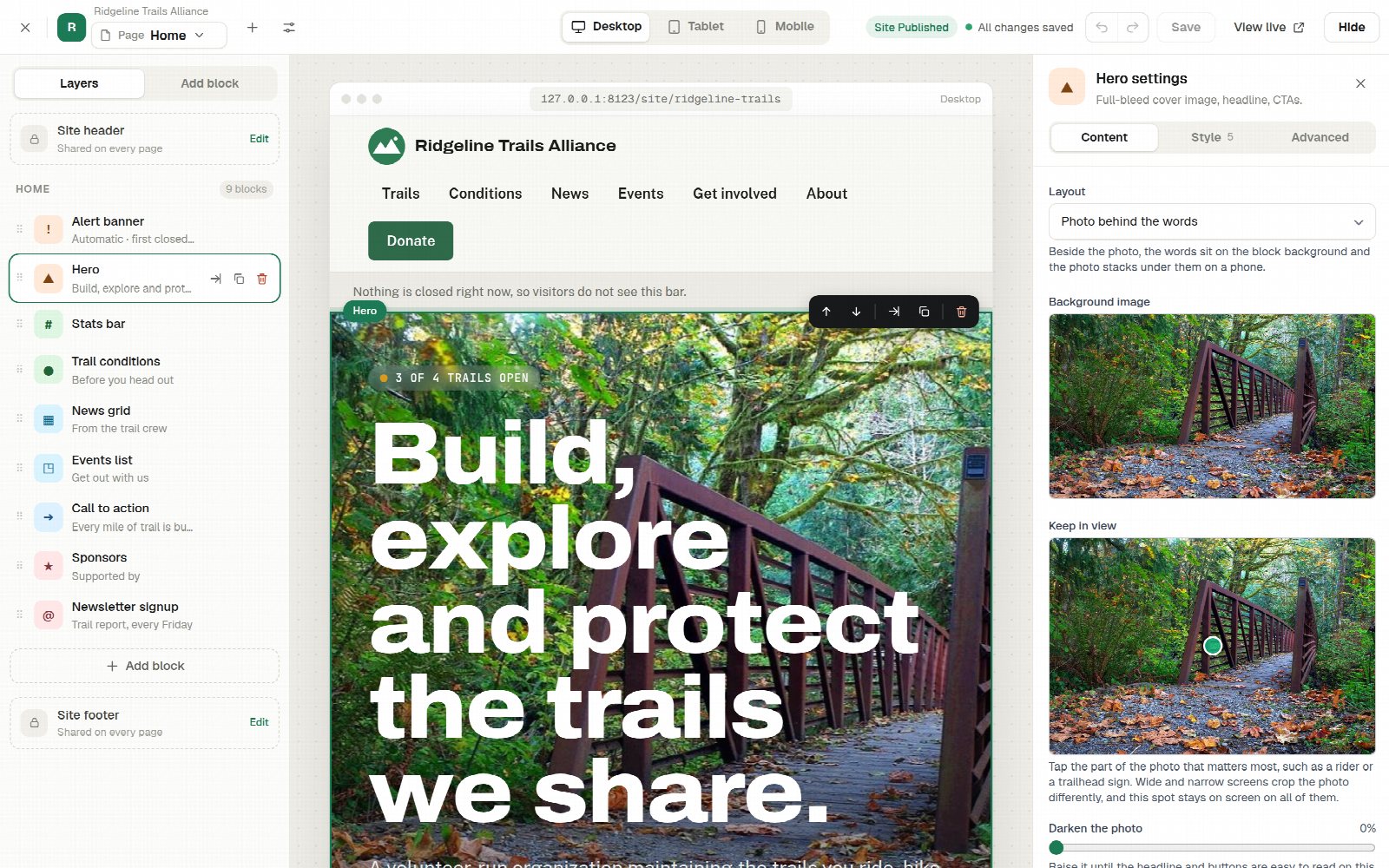This screenshot has width=1389, height=868.
Task: Delete Hero block from floating toolbar
Action: point(961,312)
